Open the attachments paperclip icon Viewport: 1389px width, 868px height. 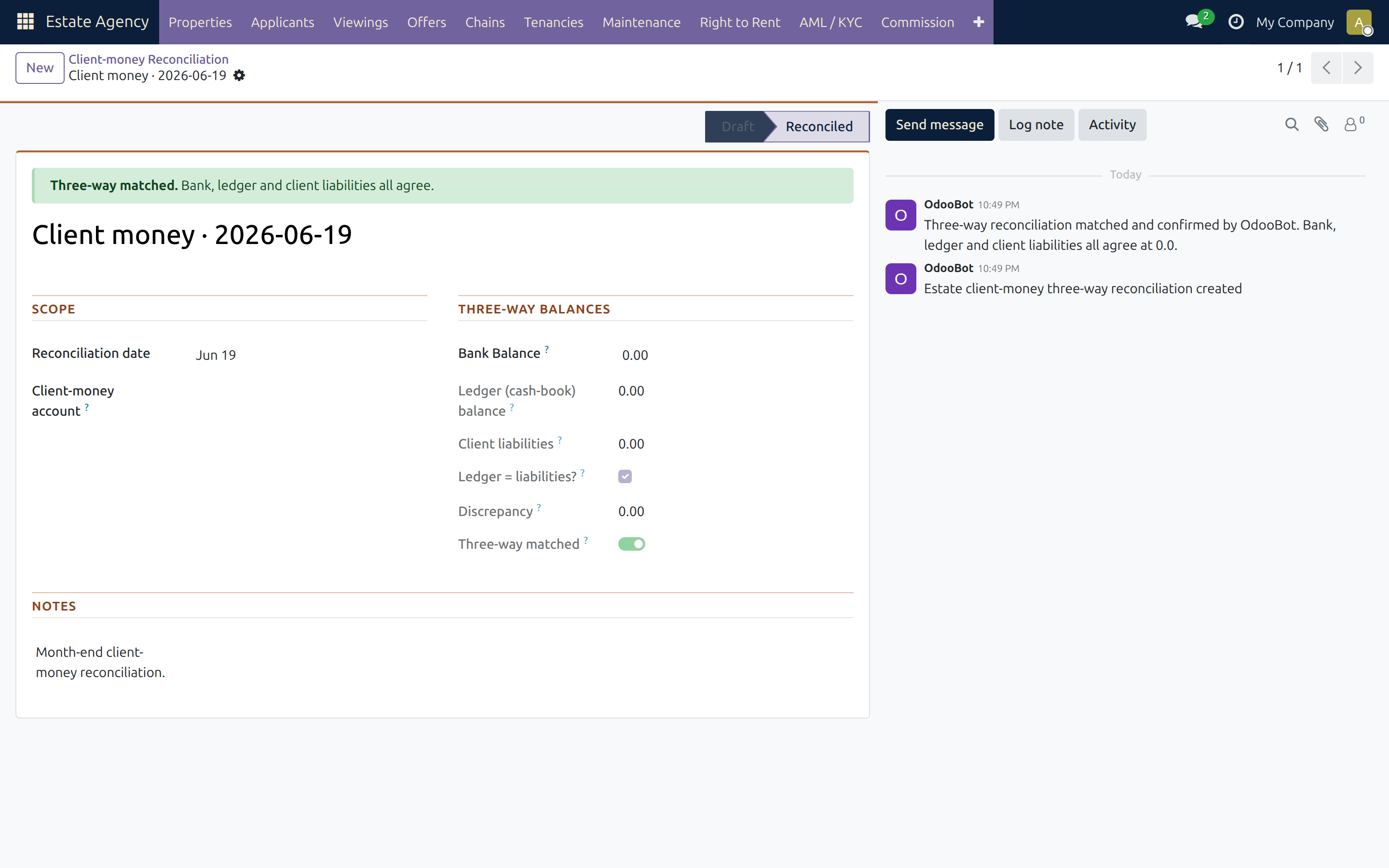[x=1321, y=124]
